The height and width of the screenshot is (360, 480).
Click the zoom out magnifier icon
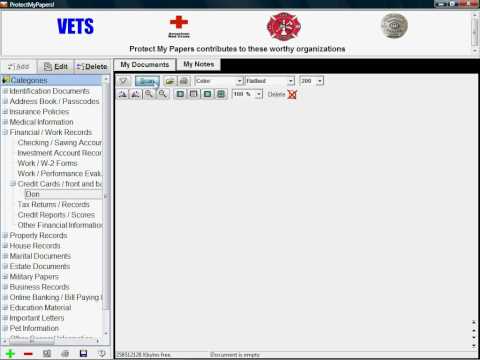(162, 94)
